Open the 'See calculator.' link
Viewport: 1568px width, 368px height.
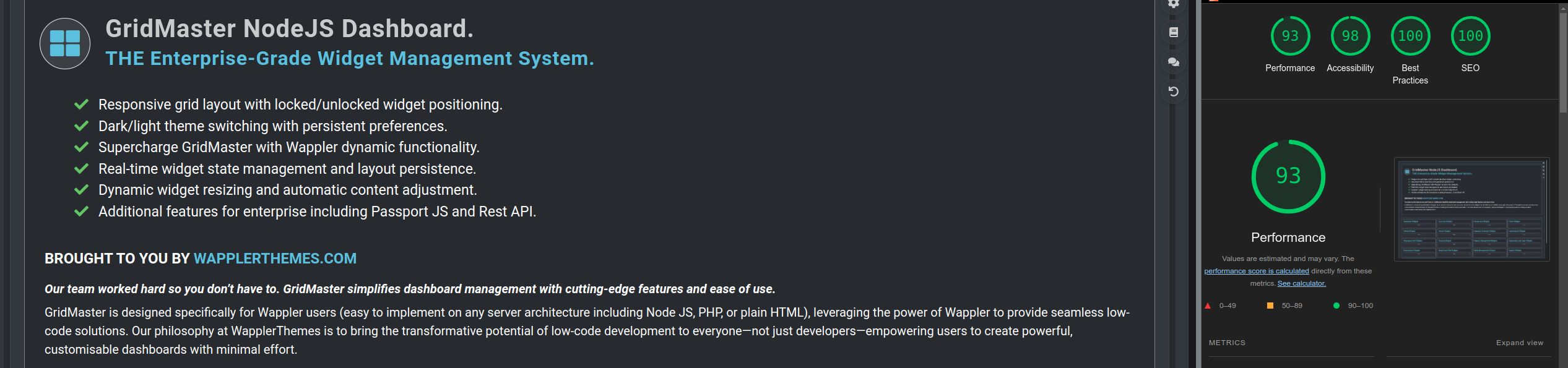[1301, 283]
